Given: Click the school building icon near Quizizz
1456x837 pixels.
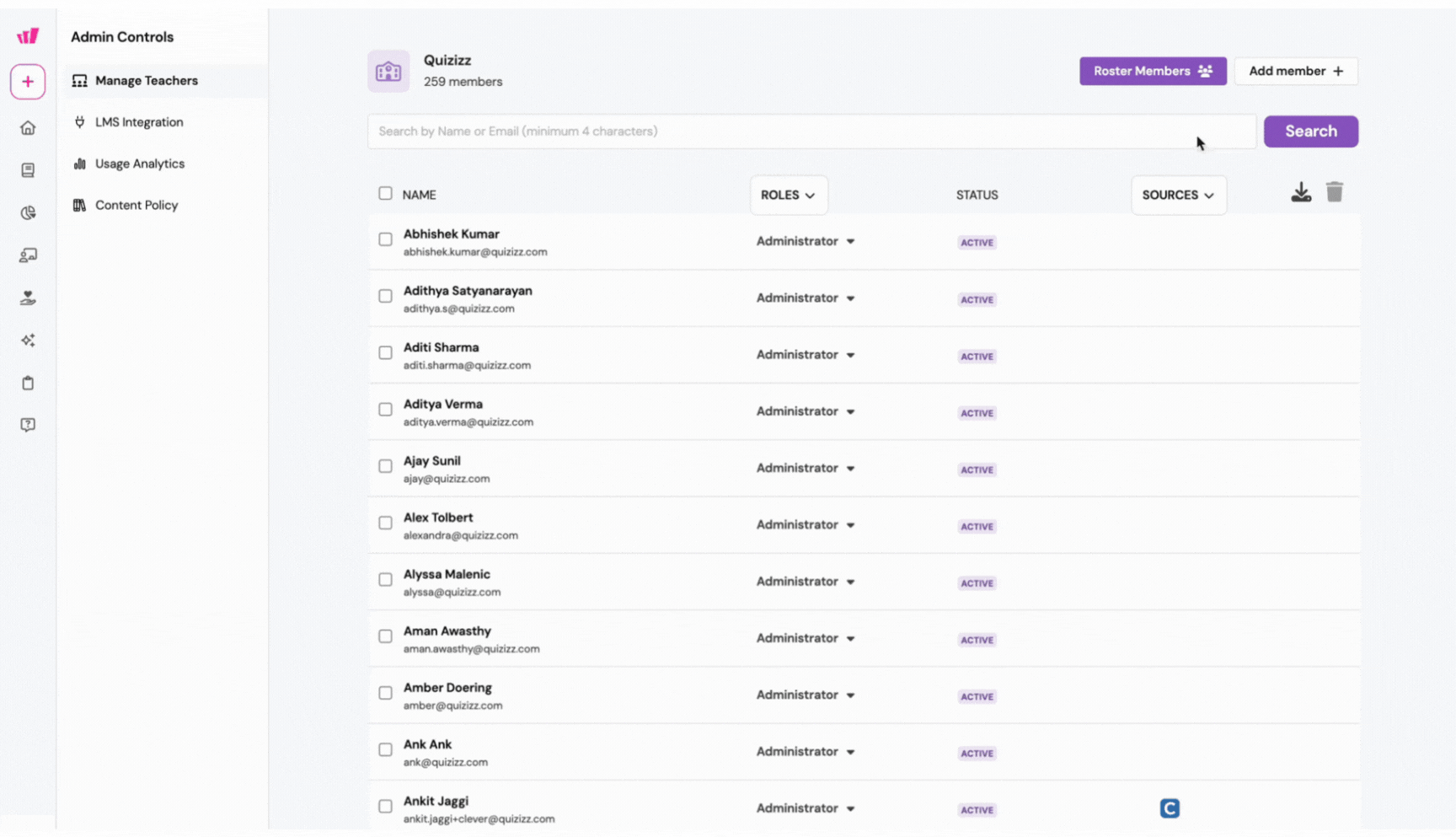Looking at the screenshot, I should (388, 72).
